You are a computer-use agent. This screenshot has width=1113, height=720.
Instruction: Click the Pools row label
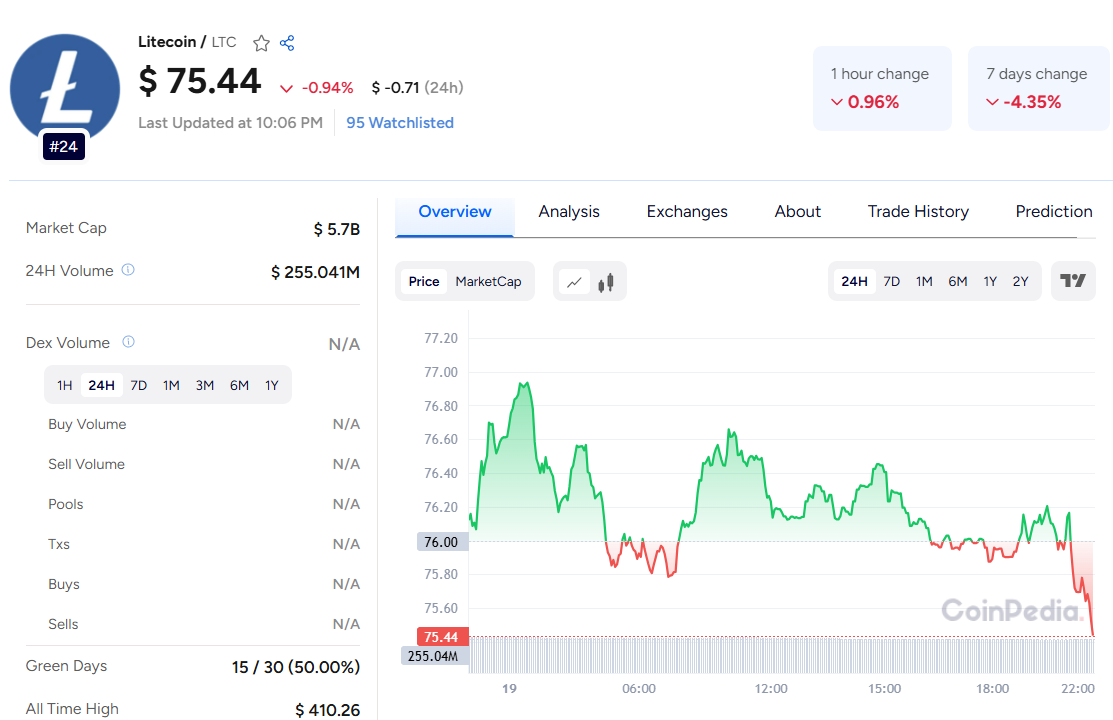point(65,504)
